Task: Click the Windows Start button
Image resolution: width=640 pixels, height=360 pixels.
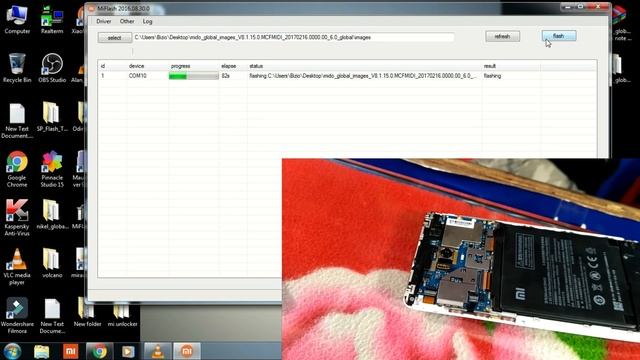Action: pos(12,351)
